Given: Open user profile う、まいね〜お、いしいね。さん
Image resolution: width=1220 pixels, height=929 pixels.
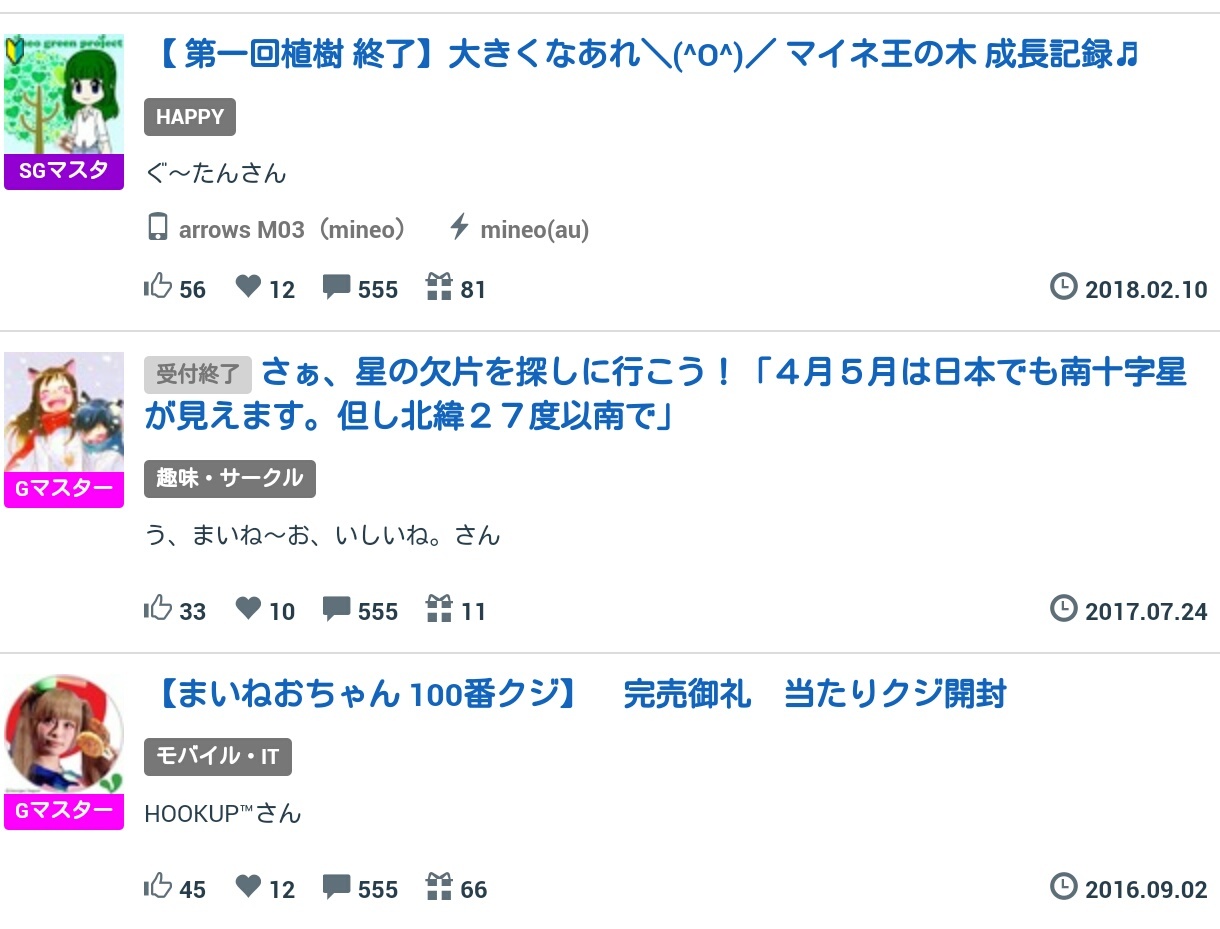Looking at the screenshot, I should [322, 535].
